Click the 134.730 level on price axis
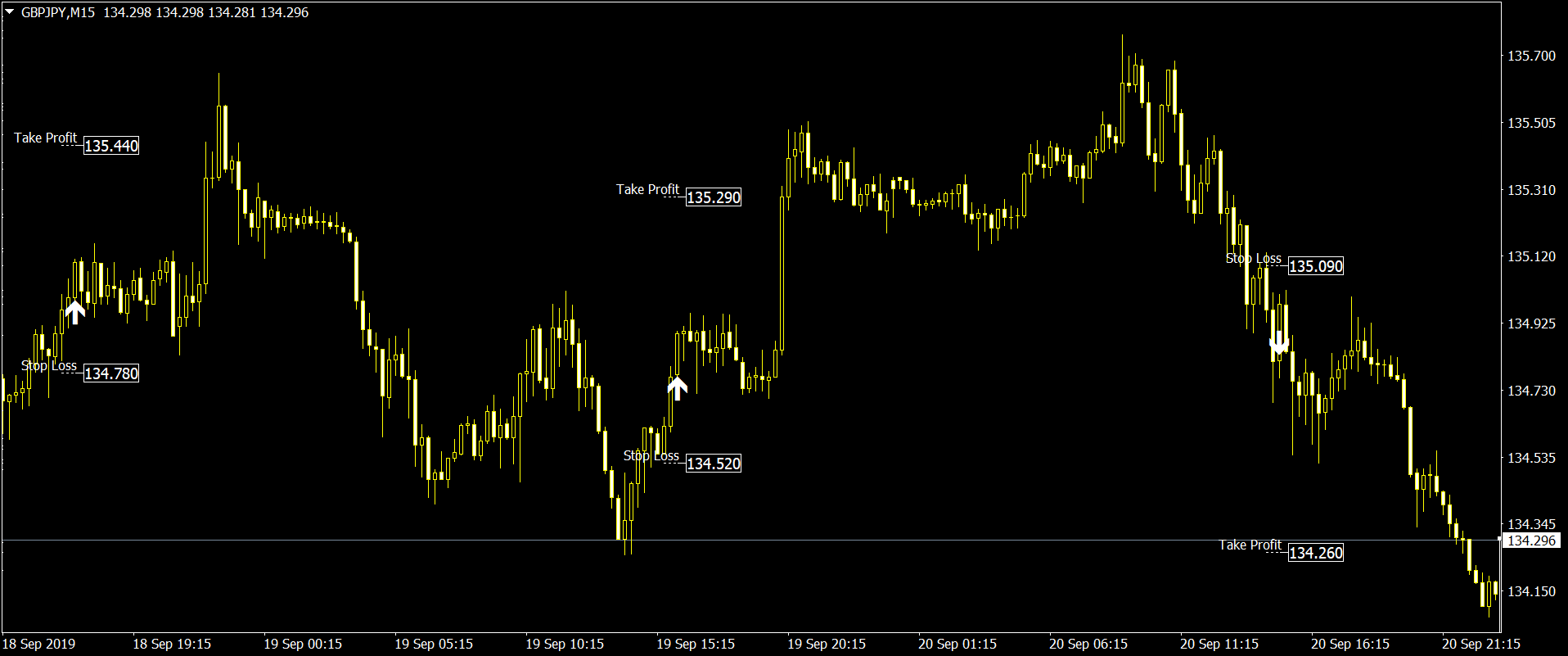1568x656 pixels. (x=1531, y=391)
